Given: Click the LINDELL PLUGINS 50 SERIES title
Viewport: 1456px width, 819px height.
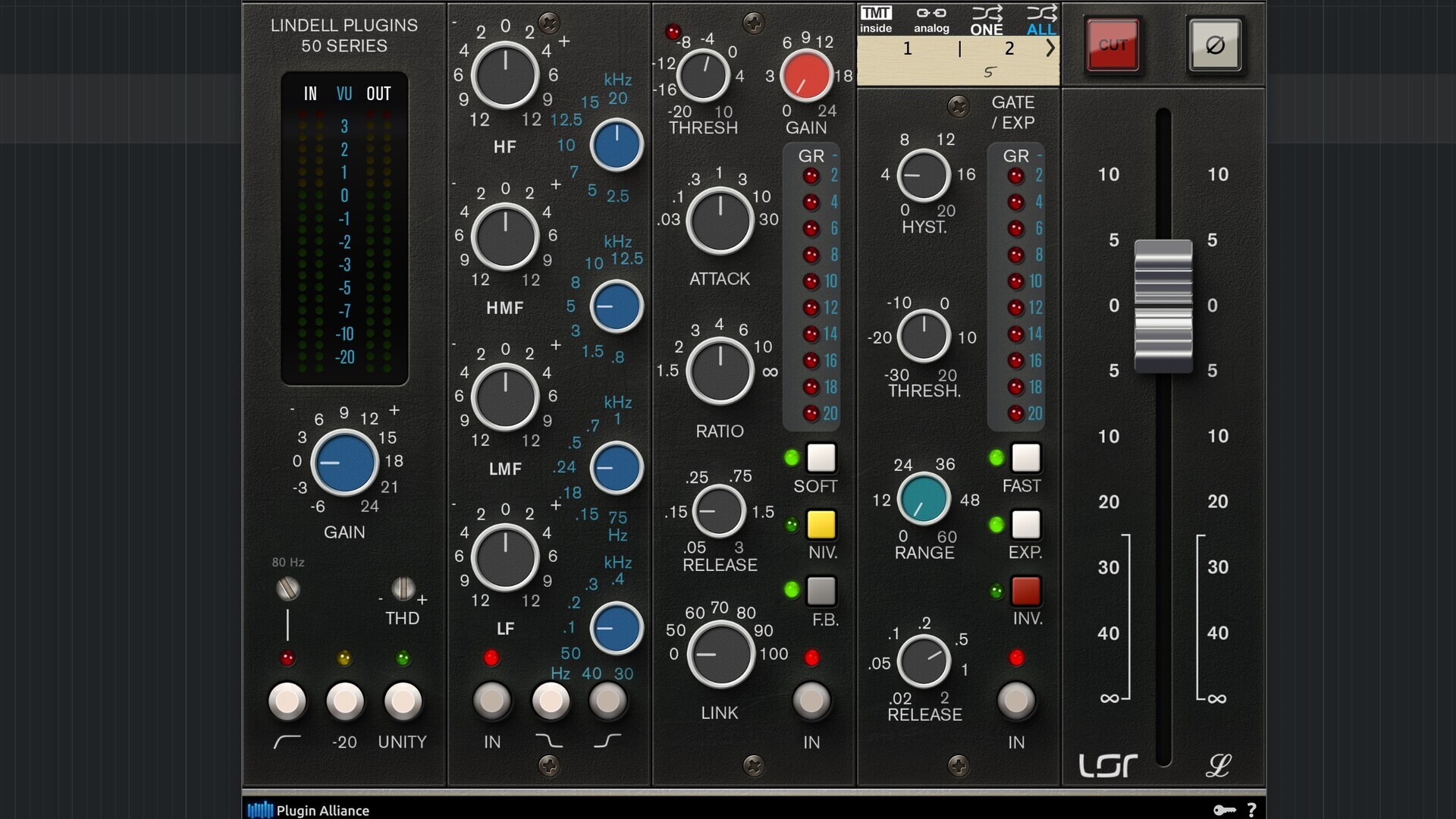Looking at the screenshot, I should [x=344, y=36].
